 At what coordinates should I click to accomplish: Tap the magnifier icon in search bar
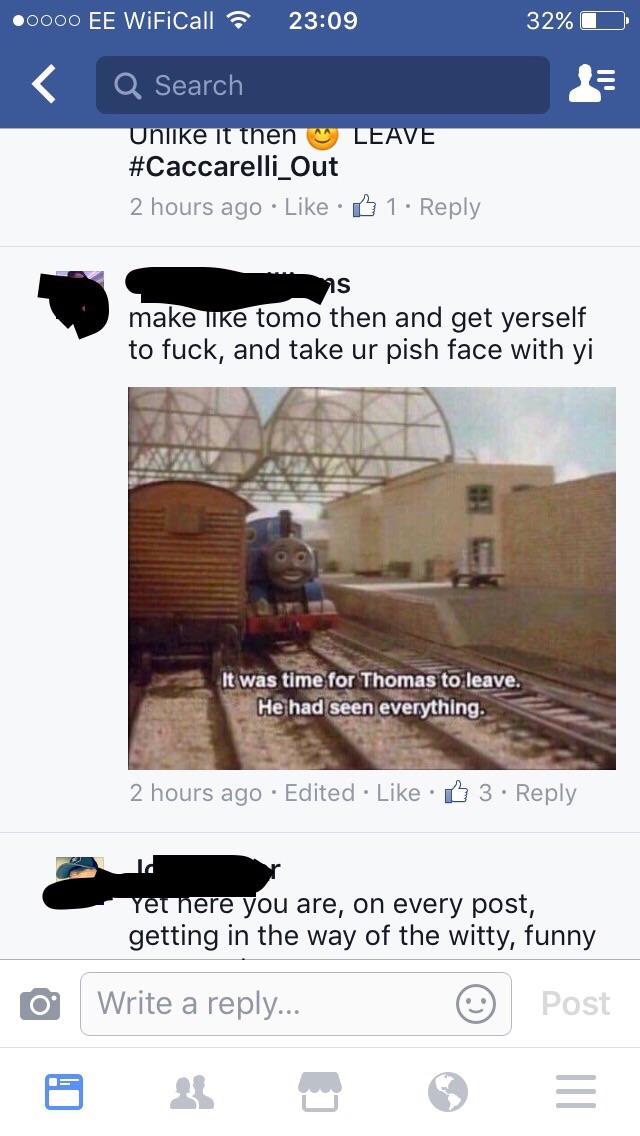(x=128, y=85)
